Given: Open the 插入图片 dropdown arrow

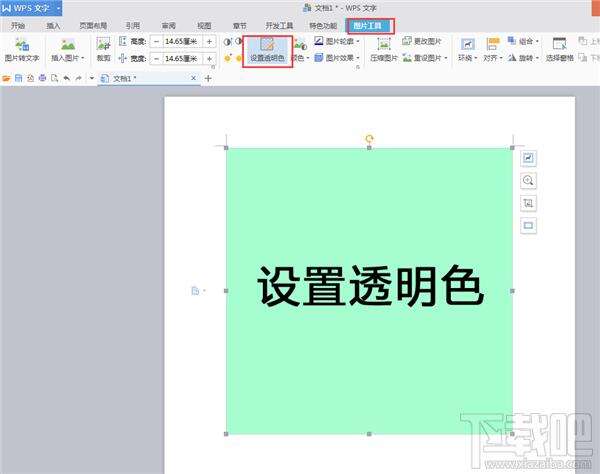Looking at the screenshot, I should point(82,58).
